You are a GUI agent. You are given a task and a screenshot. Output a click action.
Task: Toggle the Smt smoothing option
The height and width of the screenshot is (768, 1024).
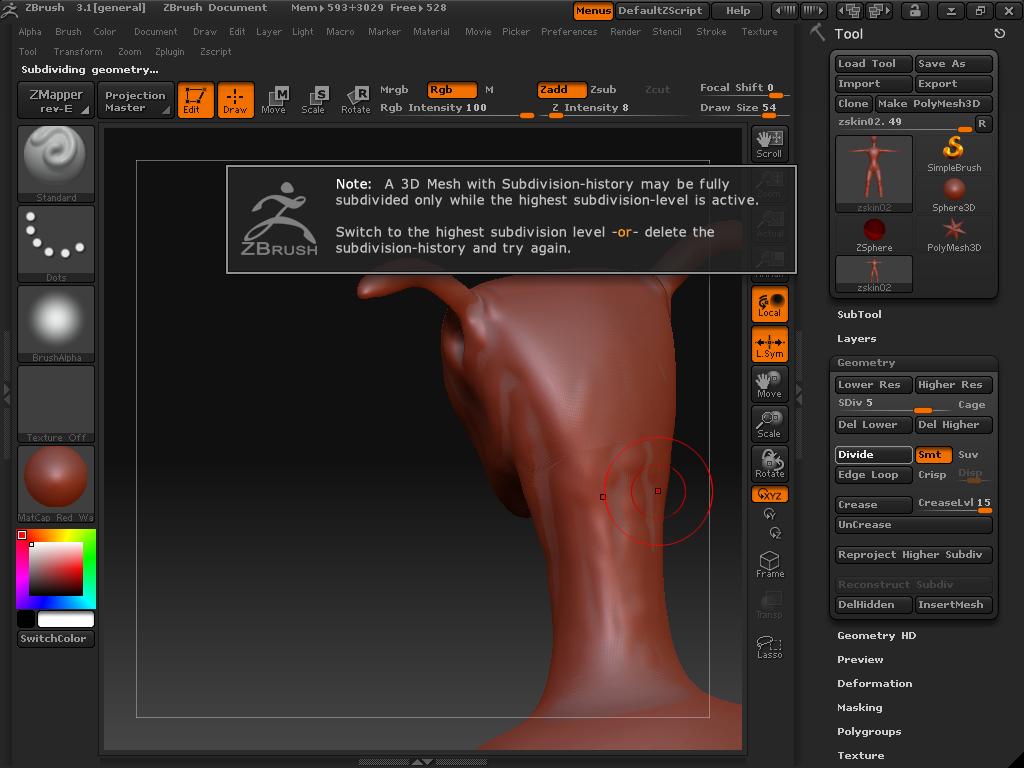pos(933,455)
